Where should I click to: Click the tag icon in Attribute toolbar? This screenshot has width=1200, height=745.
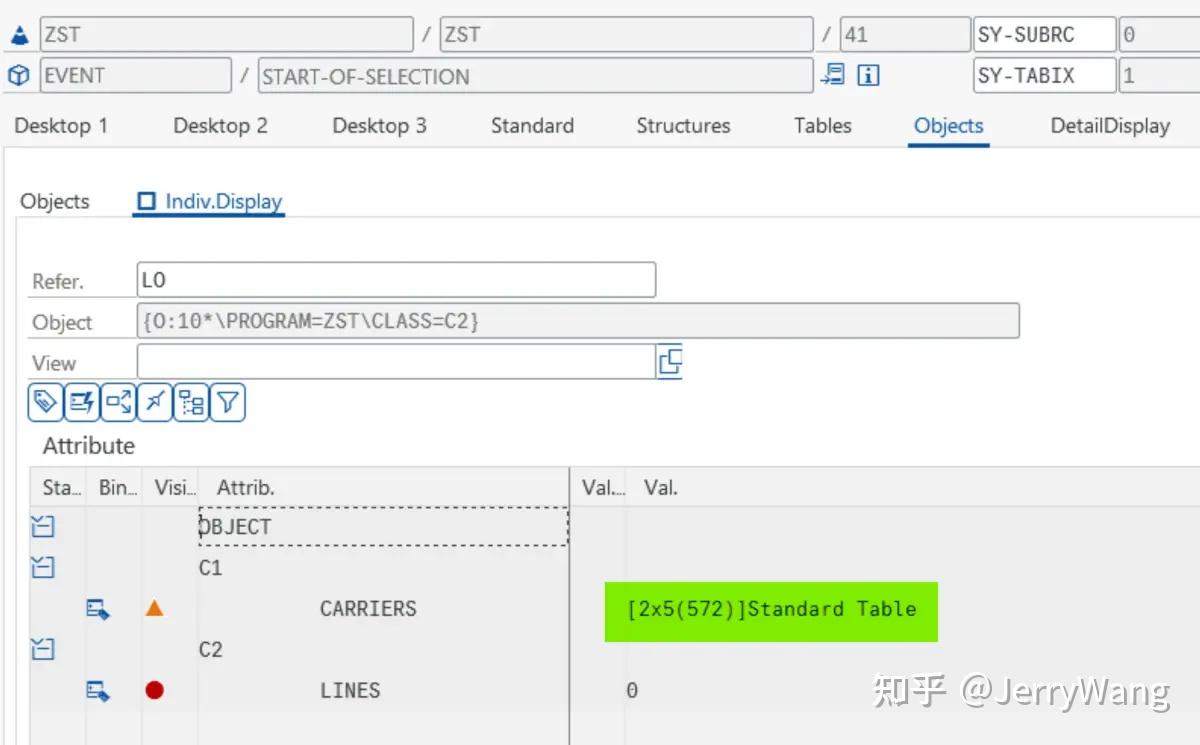click(45, 402)
